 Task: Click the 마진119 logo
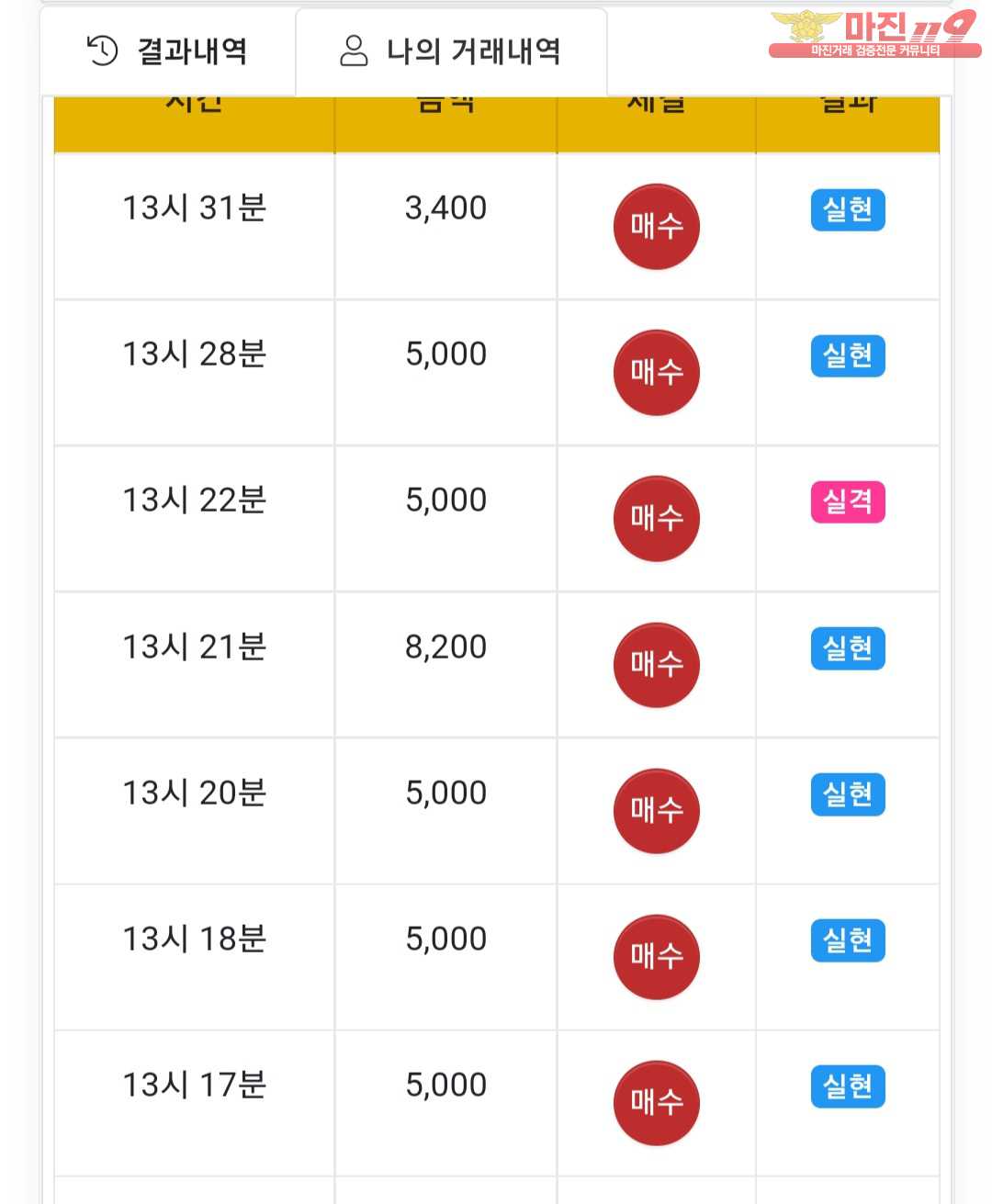(874, 34)
